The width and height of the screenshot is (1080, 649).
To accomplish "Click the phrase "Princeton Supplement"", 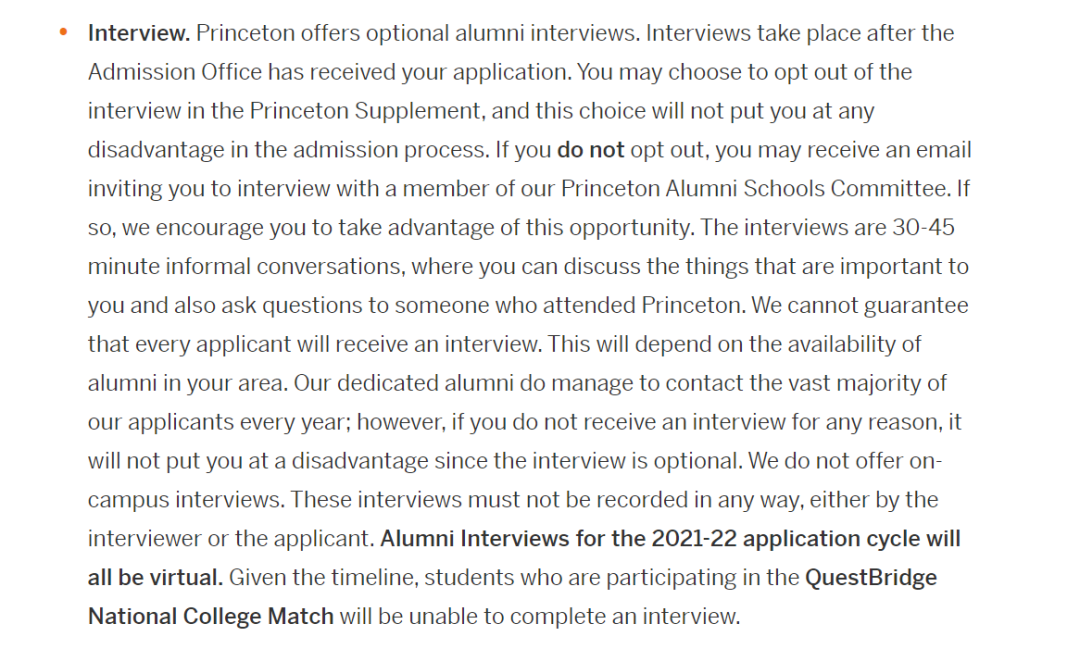I will coord(365,111).
